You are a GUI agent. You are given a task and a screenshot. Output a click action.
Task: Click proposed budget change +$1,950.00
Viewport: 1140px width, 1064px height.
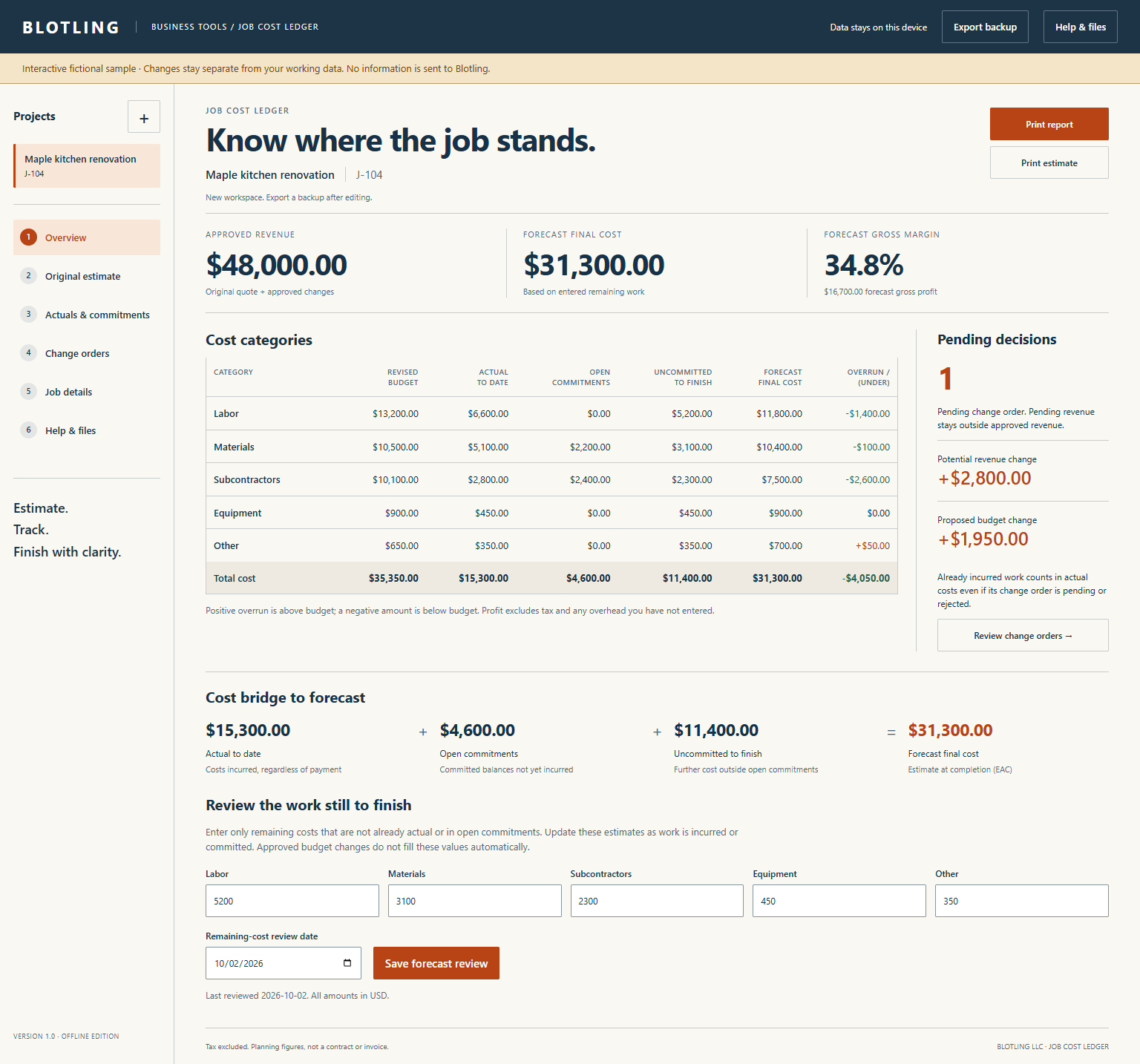click(983, 539)
